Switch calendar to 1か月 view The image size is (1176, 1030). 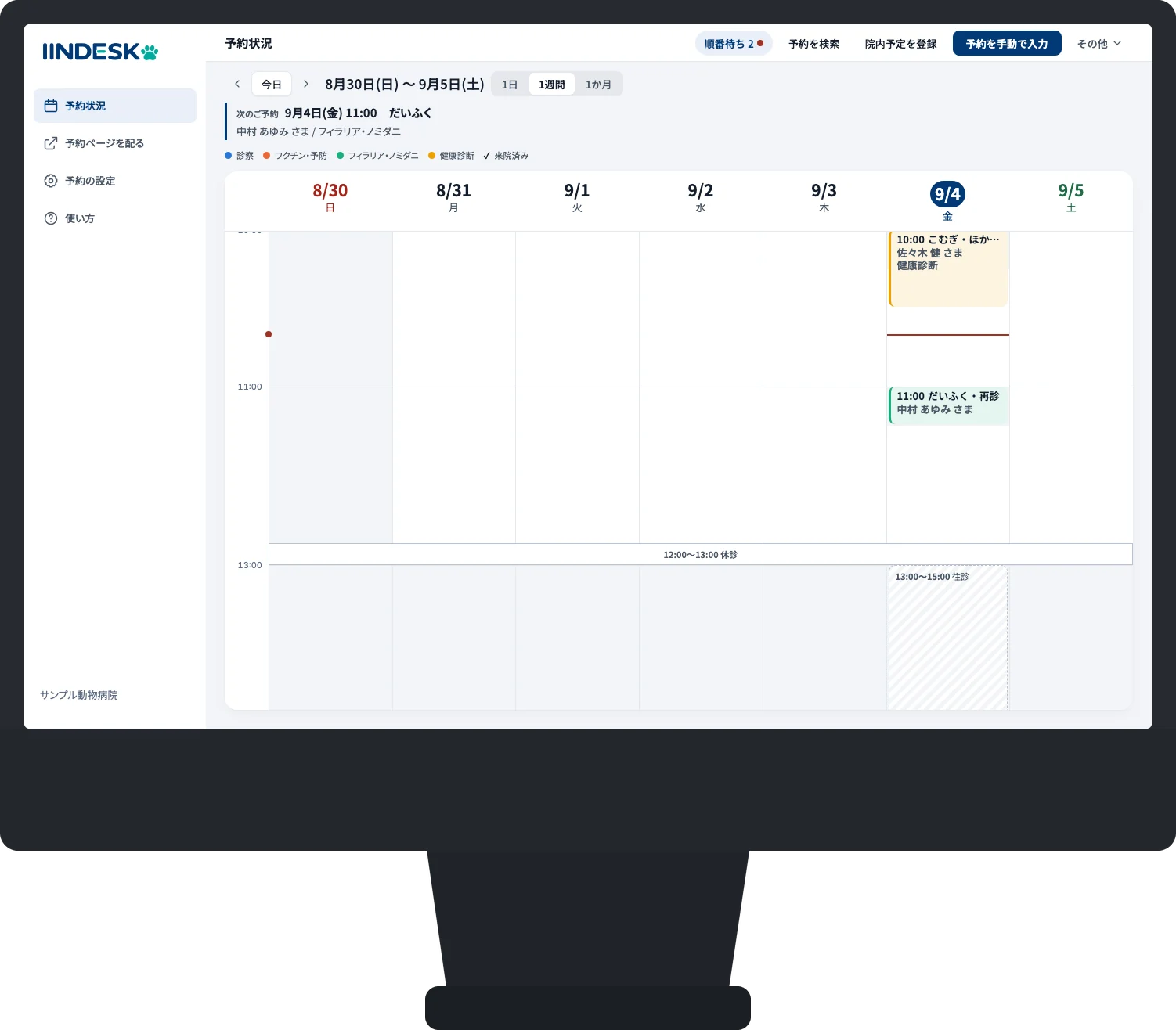598,85
